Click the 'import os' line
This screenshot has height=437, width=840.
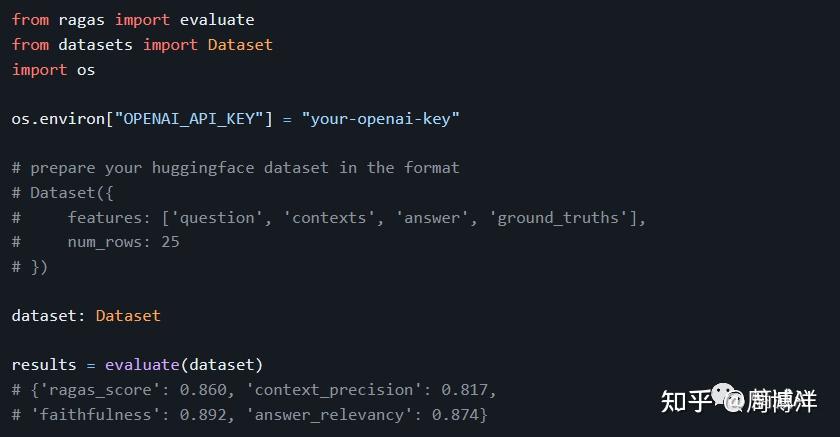54,69
